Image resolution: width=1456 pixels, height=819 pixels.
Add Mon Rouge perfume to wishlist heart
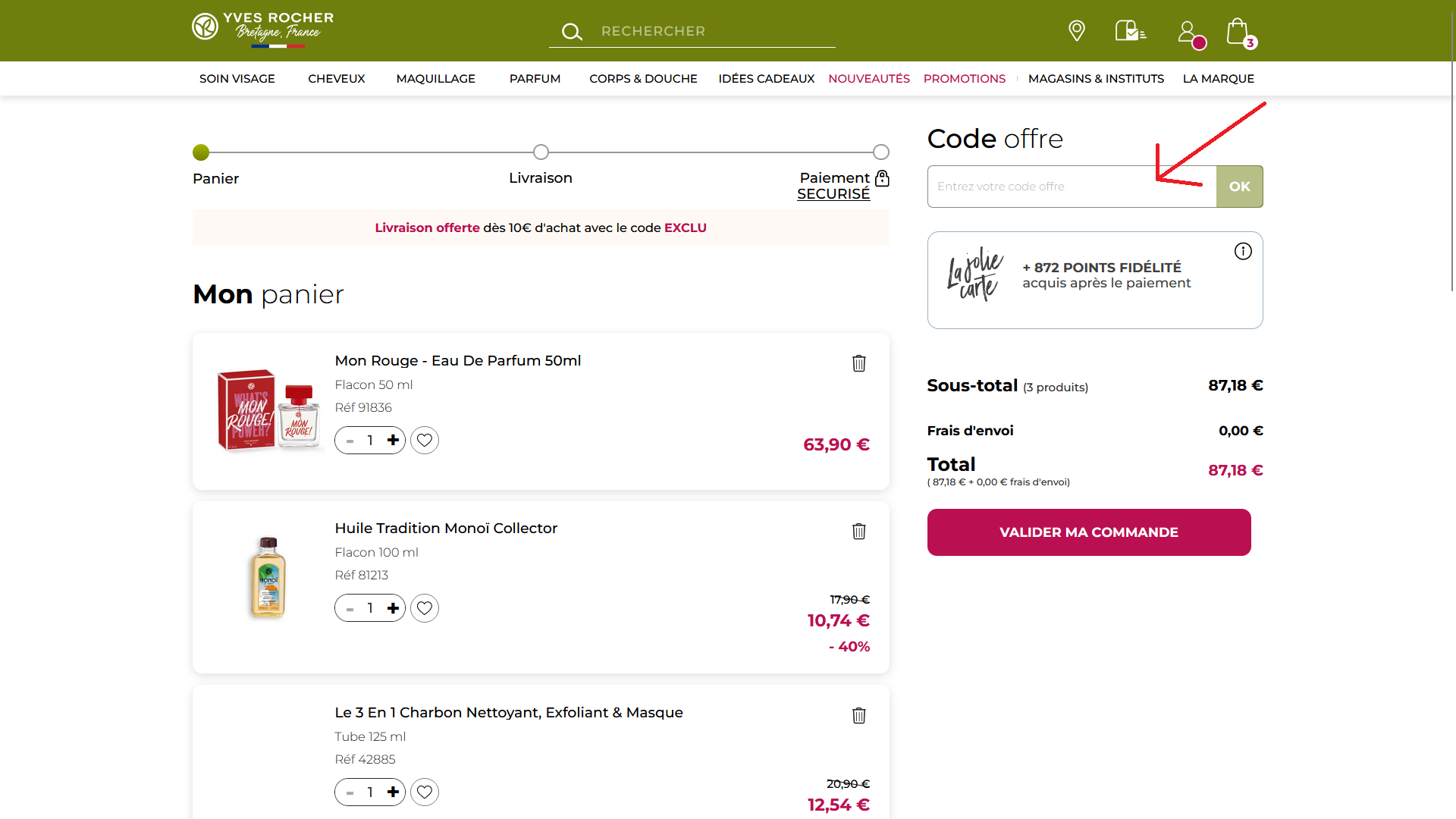(x=425, y=441)
